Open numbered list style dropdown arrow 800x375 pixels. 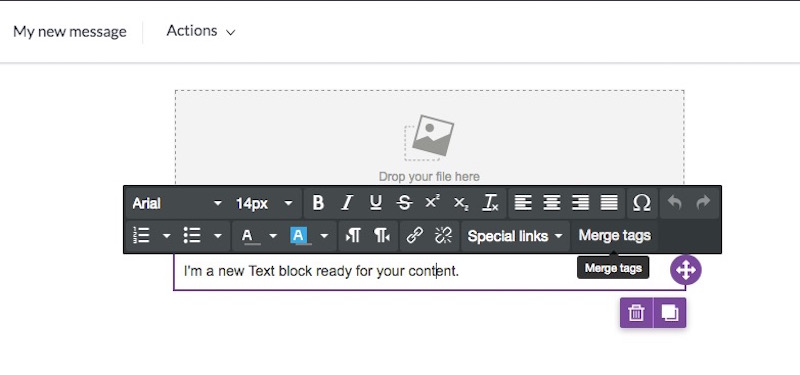point(166,236)
